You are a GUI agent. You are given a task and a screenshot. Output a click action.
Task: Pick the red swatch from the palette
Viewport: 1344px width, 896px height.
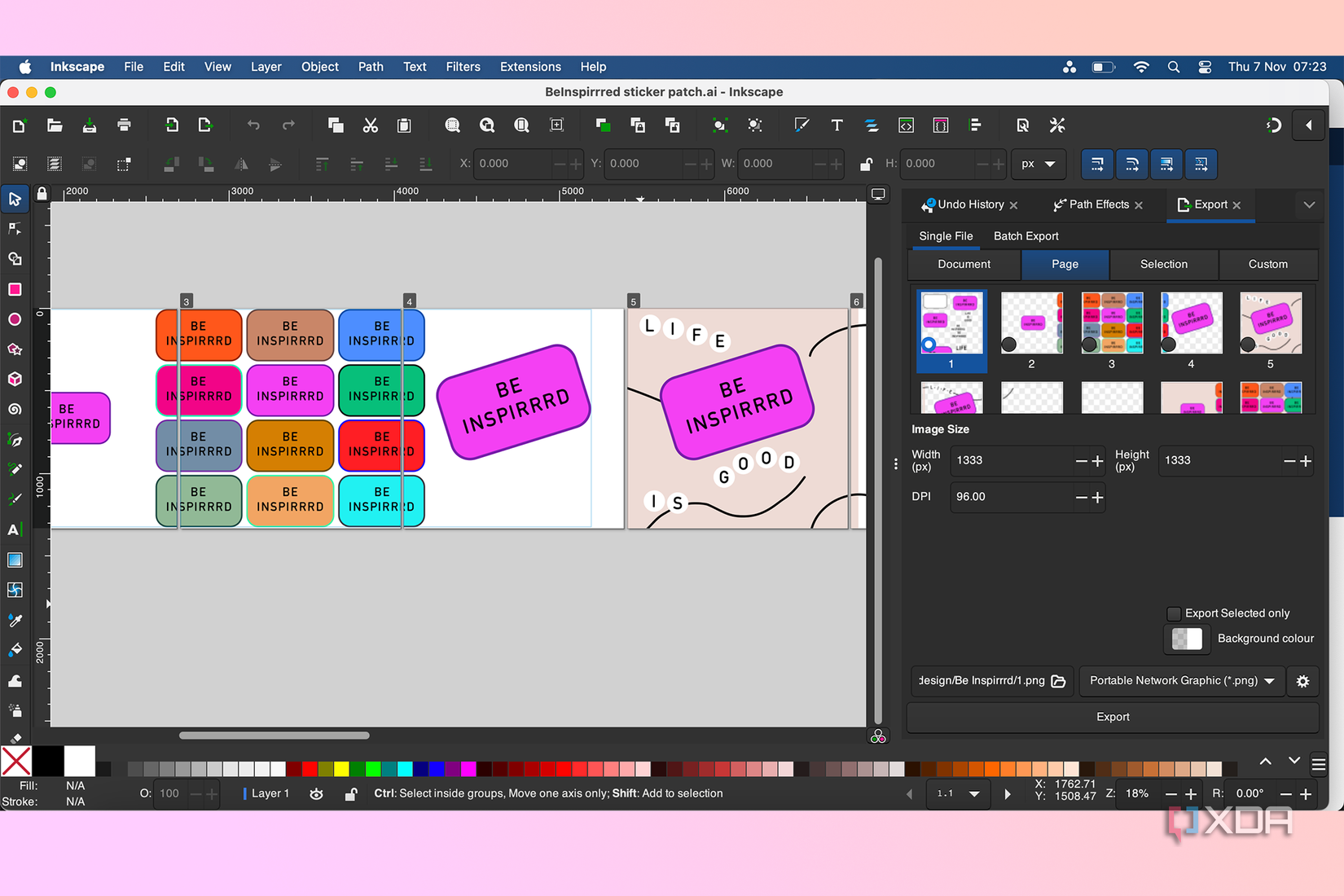(x=309, y=768)
